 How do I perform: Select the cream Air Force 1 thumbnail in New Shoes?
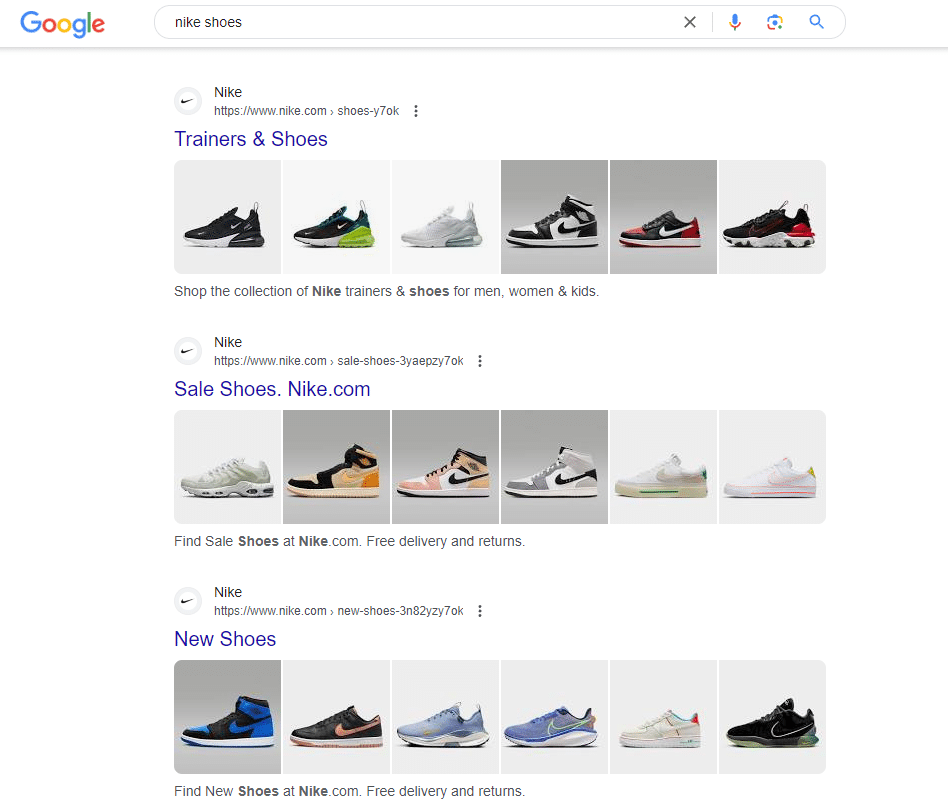[663, 717]
